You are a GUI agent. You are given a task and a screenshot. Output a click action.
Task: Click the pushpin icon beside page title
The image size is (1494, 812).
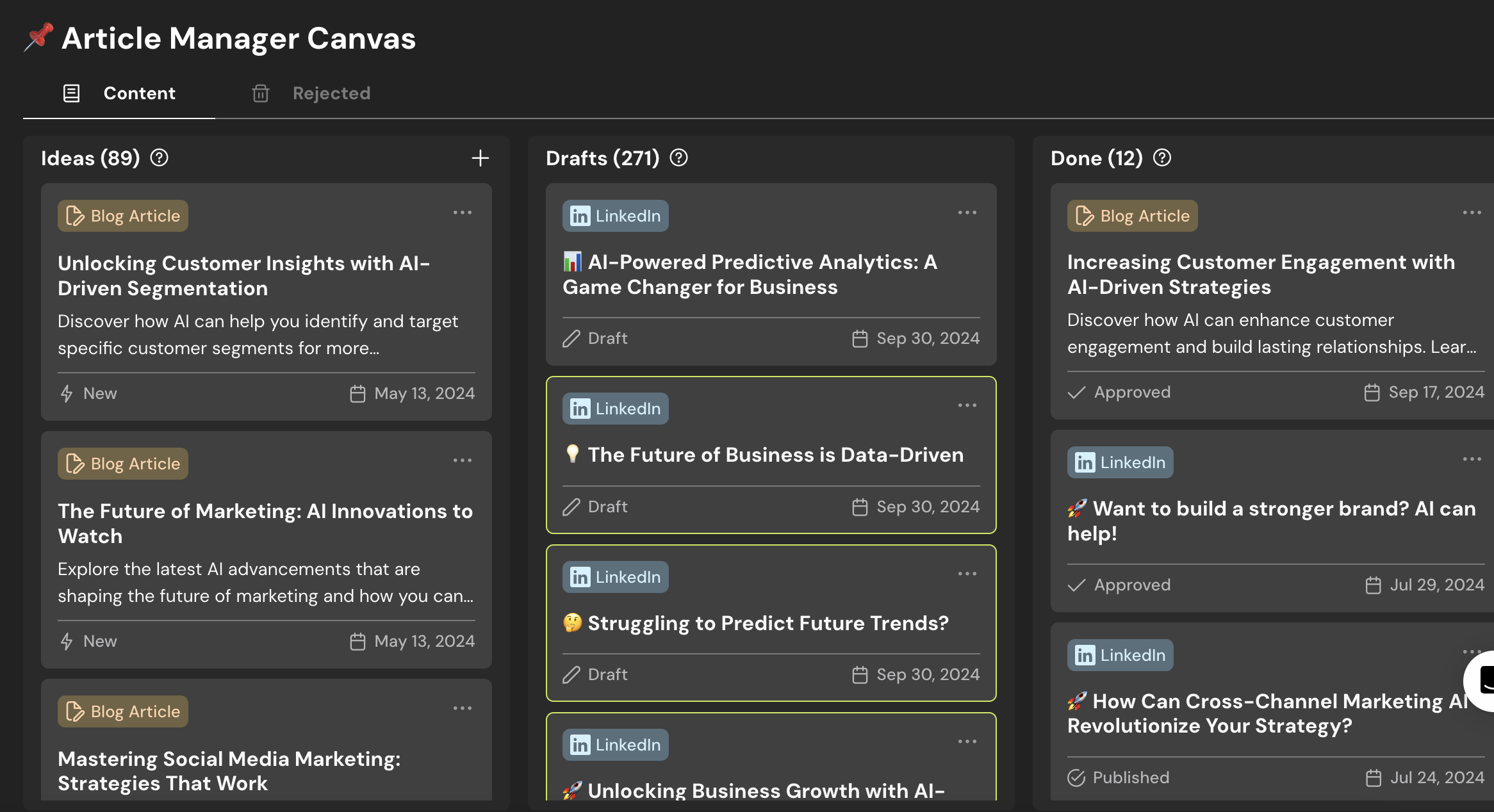click(38, 37)
